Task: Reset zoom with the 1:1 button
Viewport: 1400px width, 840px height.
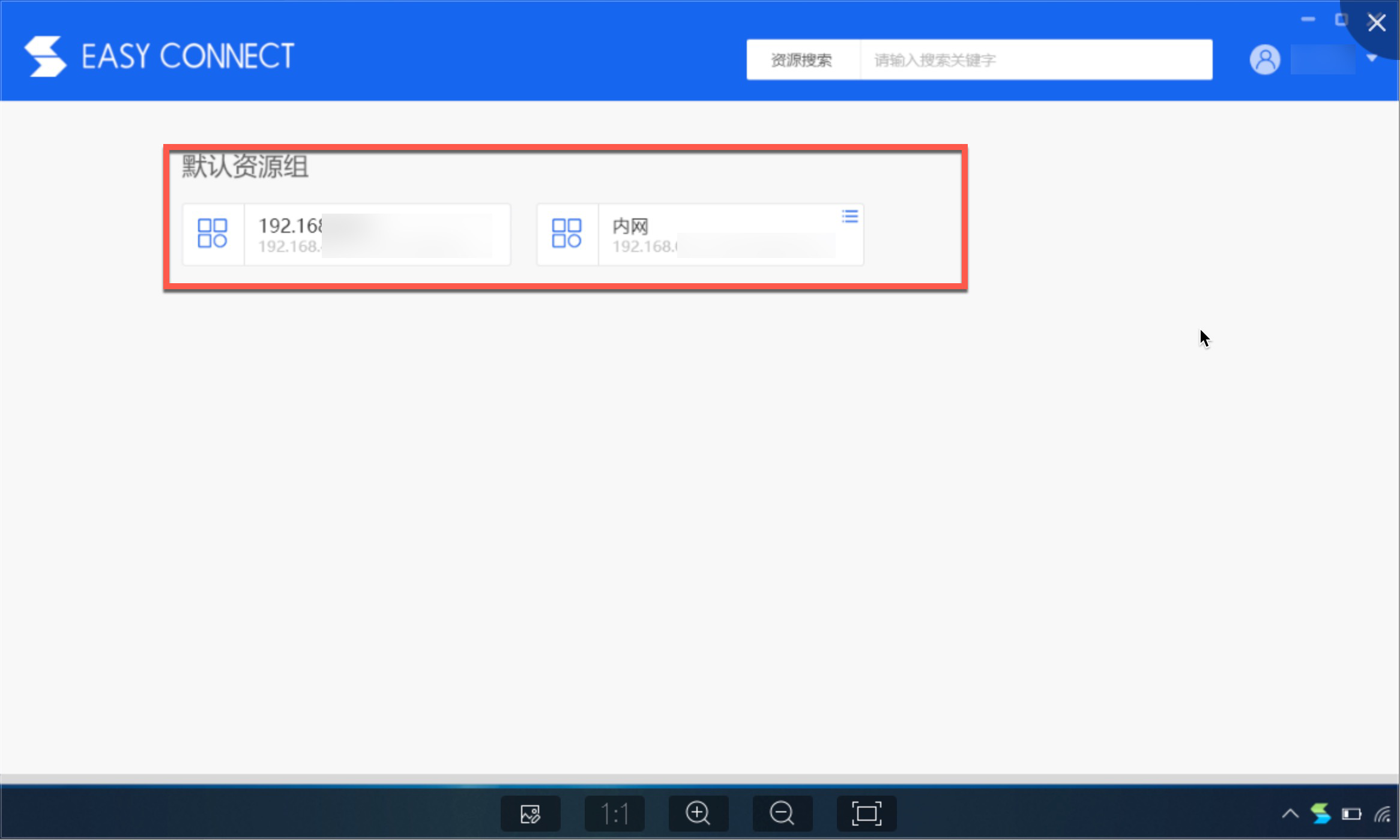Action: pos(614,814)
